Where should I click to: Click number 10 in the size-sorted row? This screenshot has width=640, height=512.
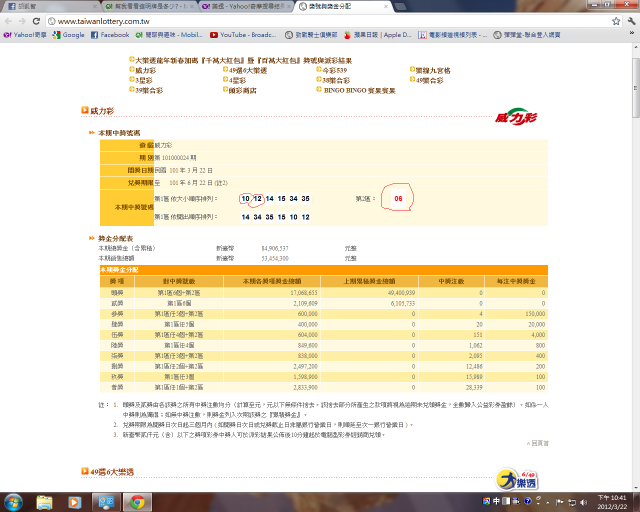[245, 198]
